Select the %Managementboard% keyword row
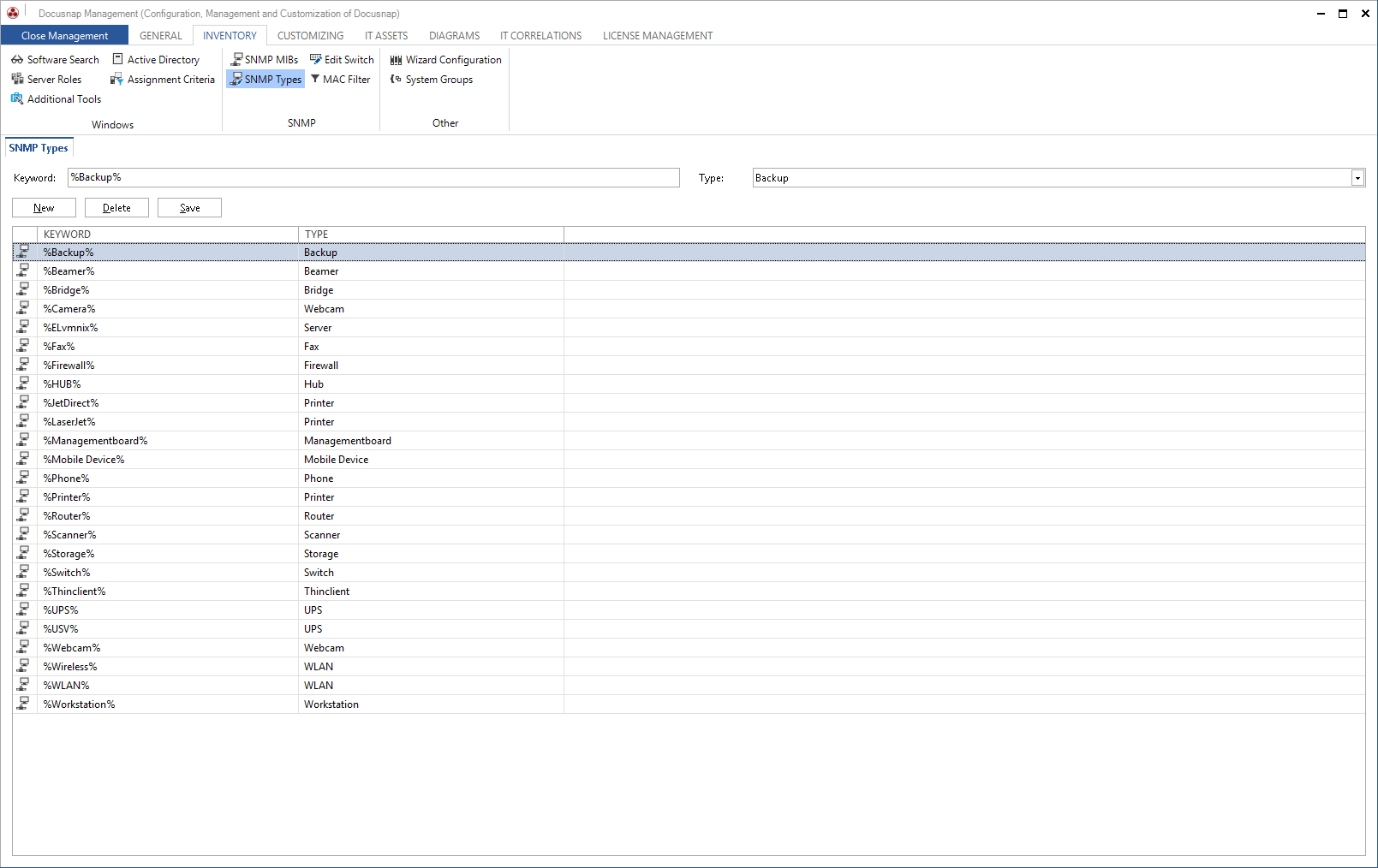The width and height of the screenshot is (1378, 868). pyautogui.click(x=689, y=440)
